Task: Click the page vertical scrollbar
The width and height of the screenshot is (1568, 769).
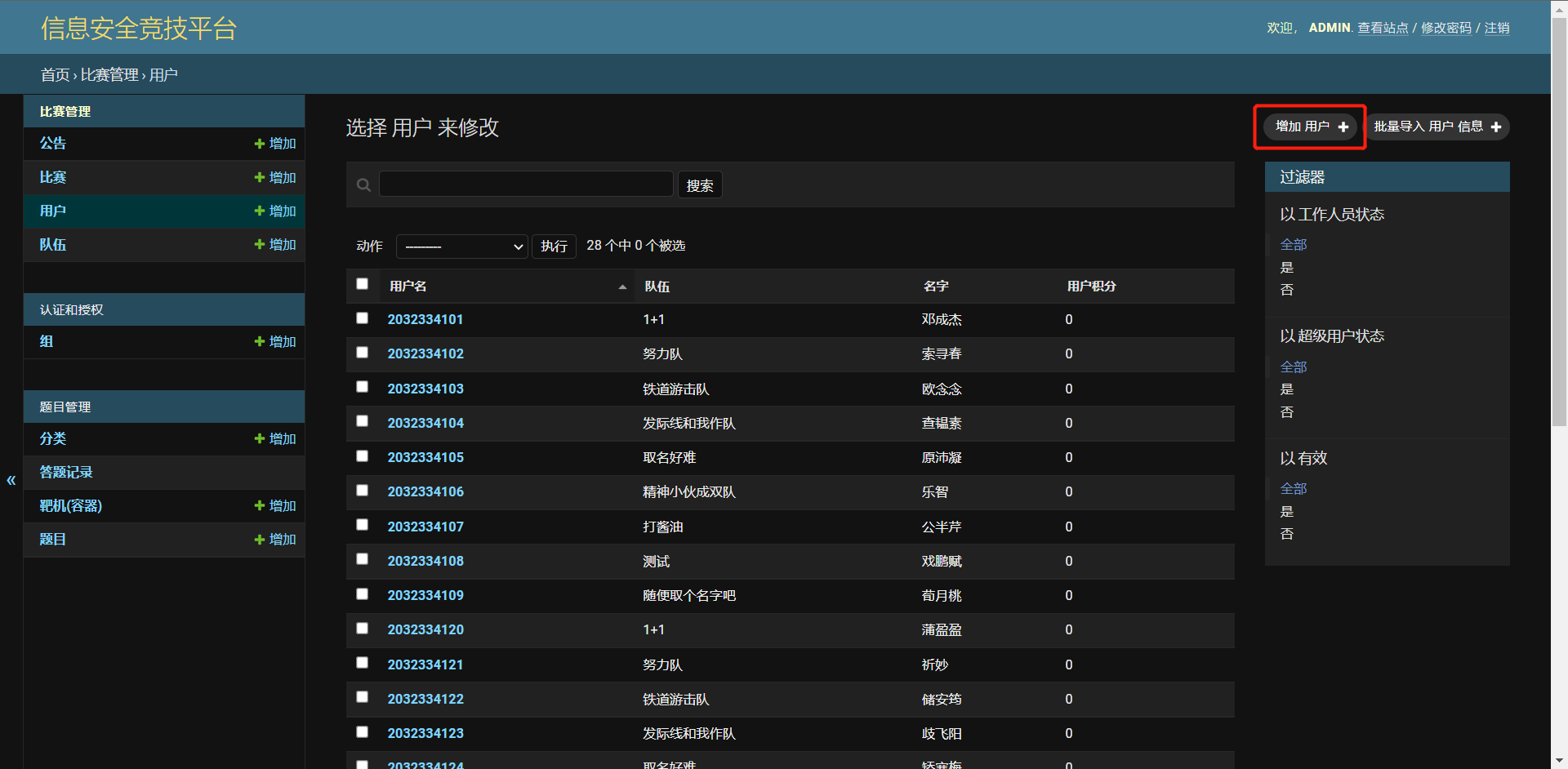Action: pos(1559,220)
